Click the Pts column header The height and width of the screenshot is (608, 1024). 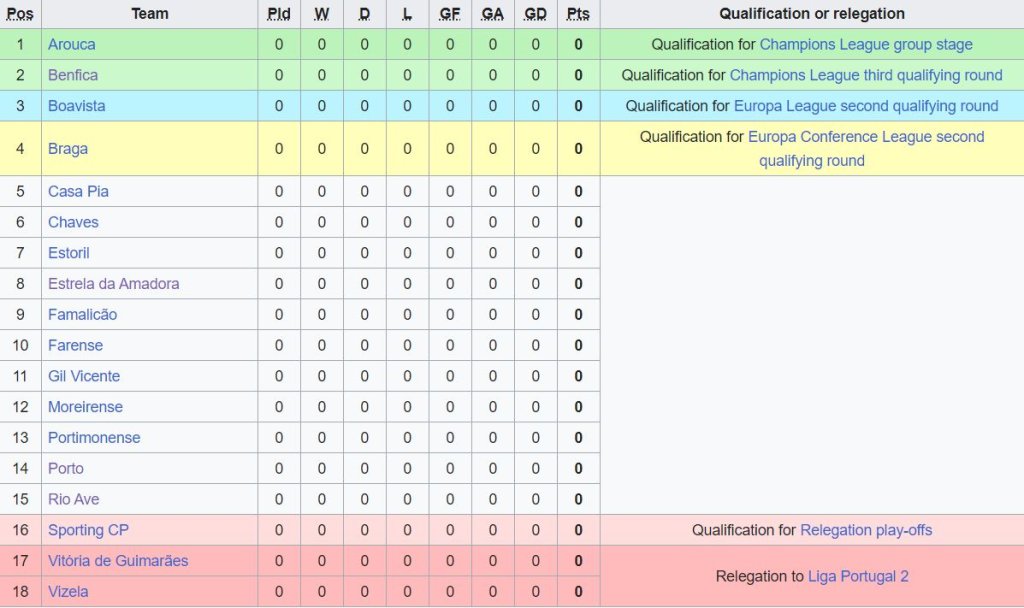tap(578, 14)
